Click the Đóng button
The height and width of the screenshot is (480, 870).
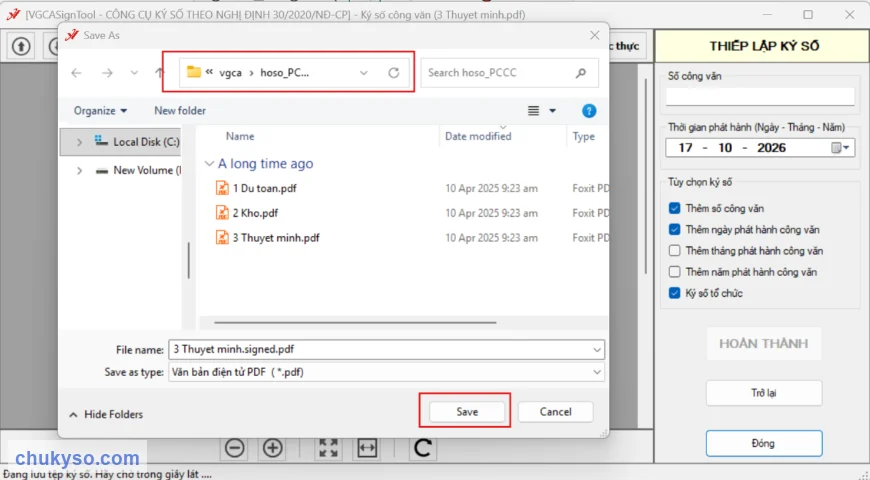click(x=763, y=443)
